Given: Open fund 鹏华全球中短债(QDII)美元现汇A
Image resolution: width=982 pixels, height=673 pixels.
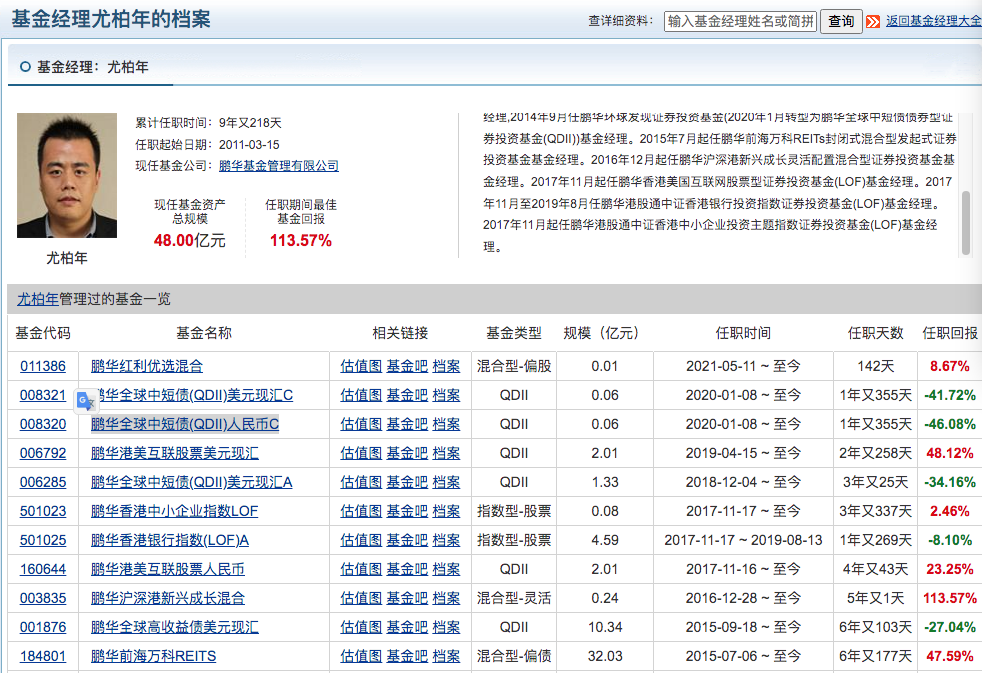Looking at the screenshot, I should [192, 483].
